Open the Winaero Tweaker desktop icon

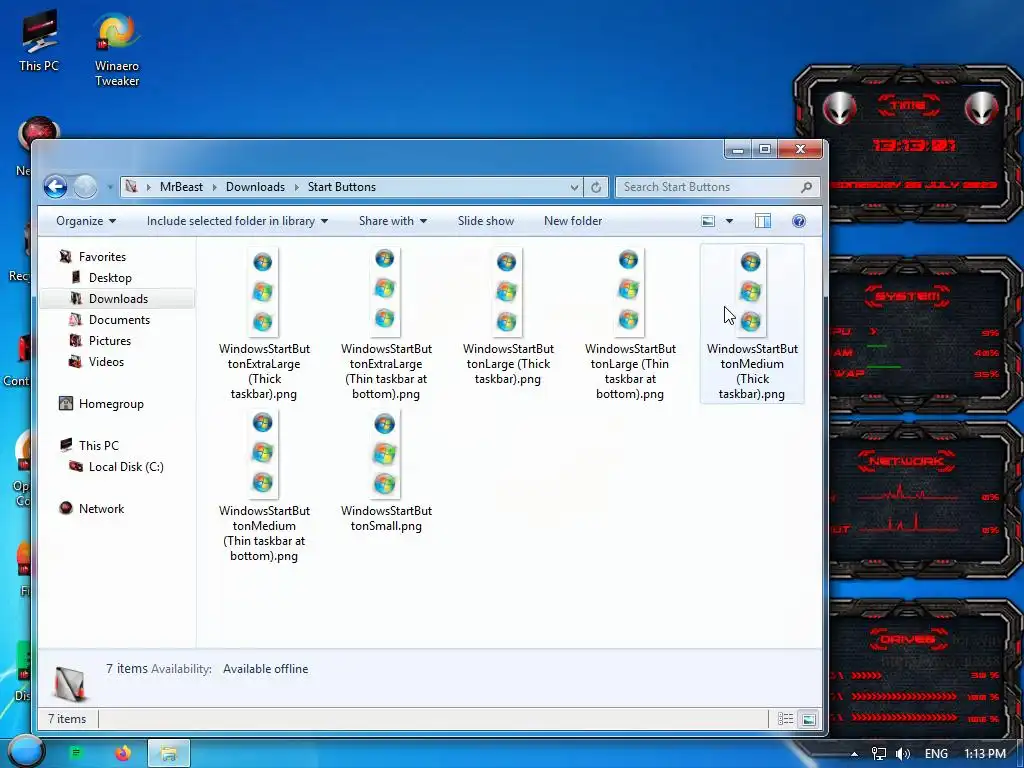(117, 50)
